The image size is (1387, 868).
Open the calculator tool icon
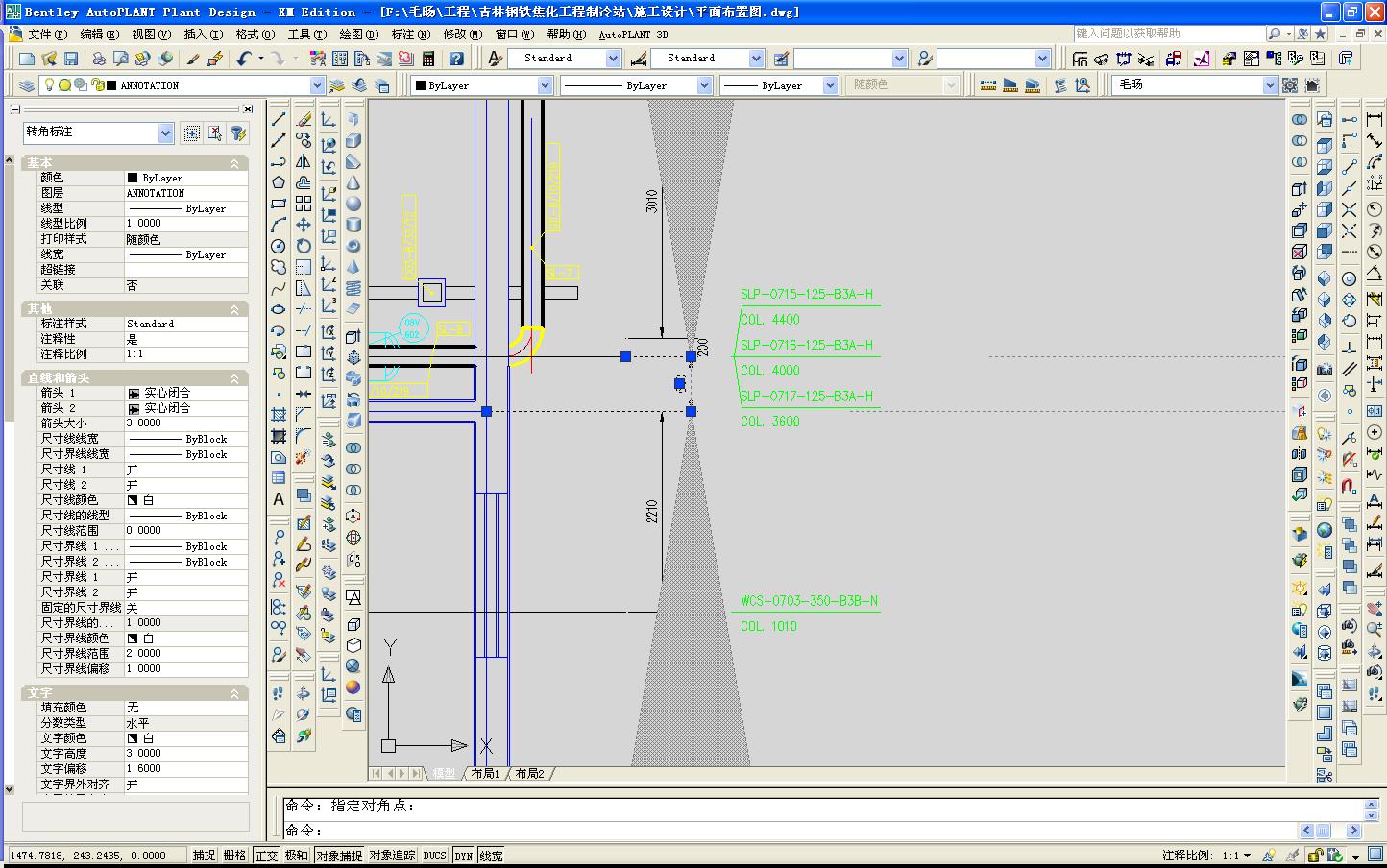point(428,59)
